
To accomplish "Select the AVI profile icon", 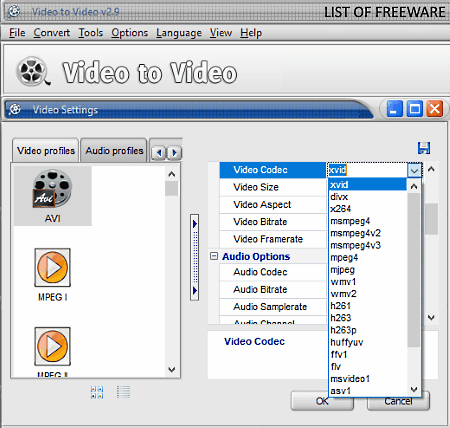I will point(53,196).
